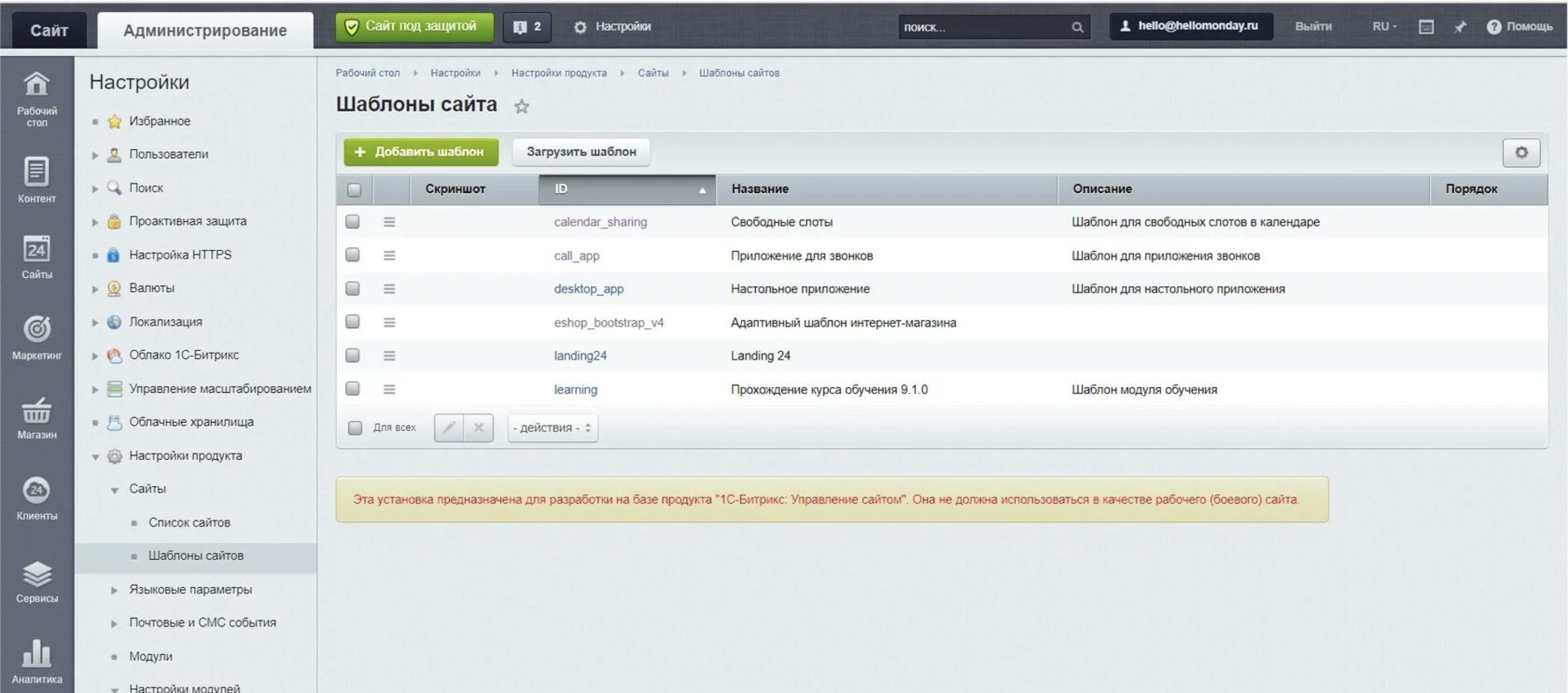Screen dimensions: 1568x693
Task: Pin the admin panel pushpin icon
Action: 1460,27
